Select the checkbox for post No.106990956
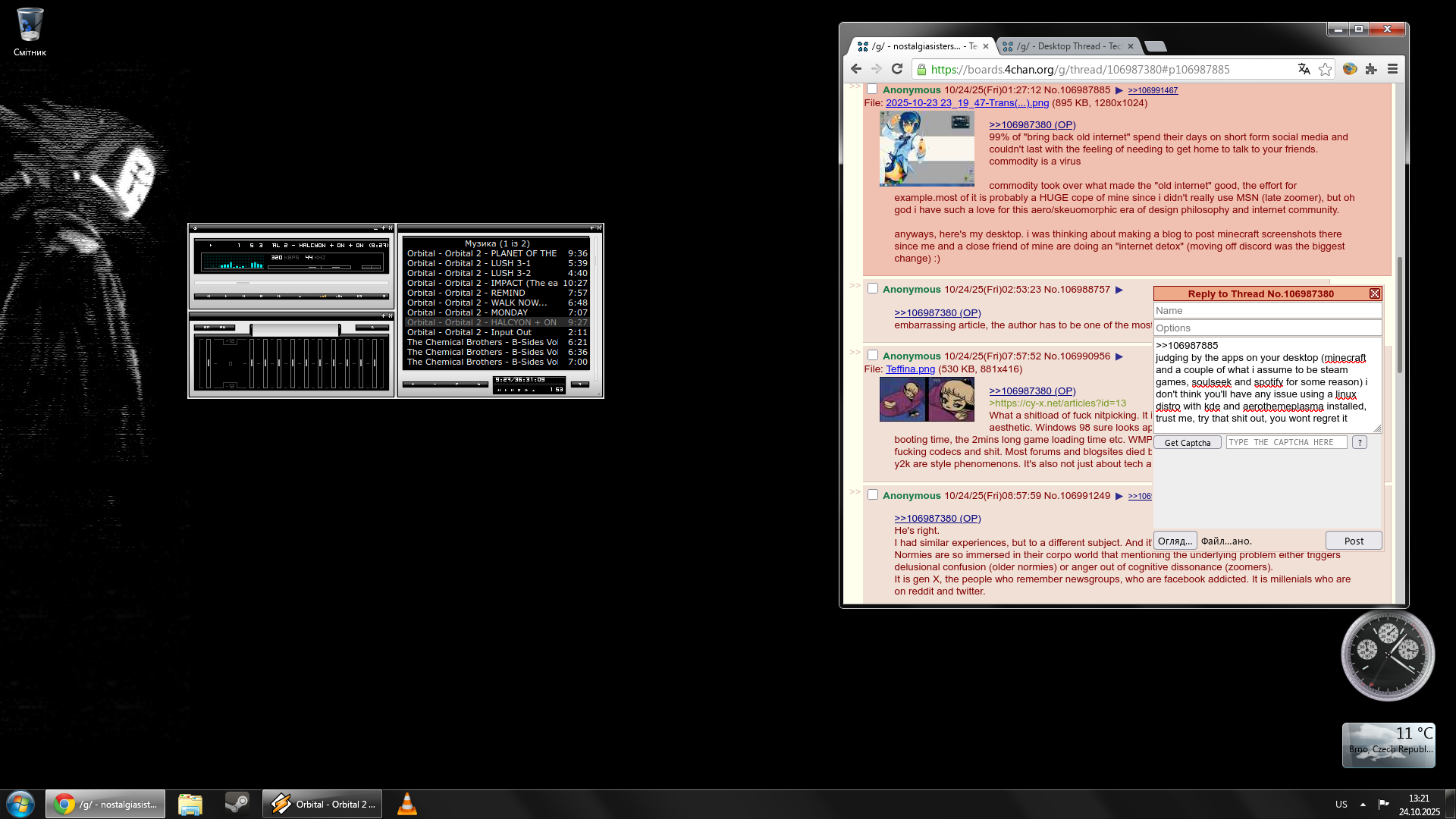The image size is (1456, 819). (x=872, y=356)
